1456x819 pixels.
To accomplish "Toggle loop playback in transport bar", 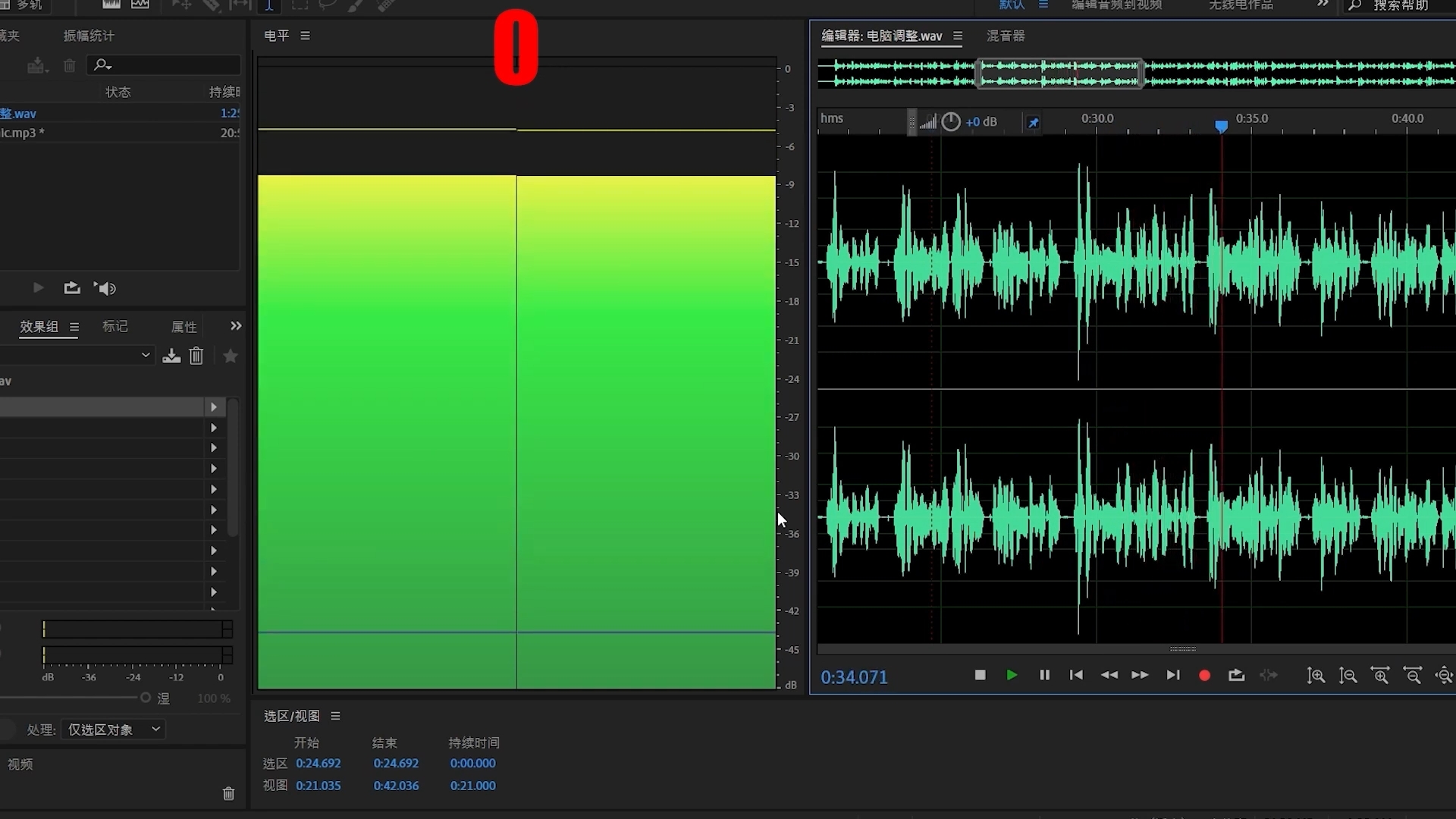I will pos(1236,675).
